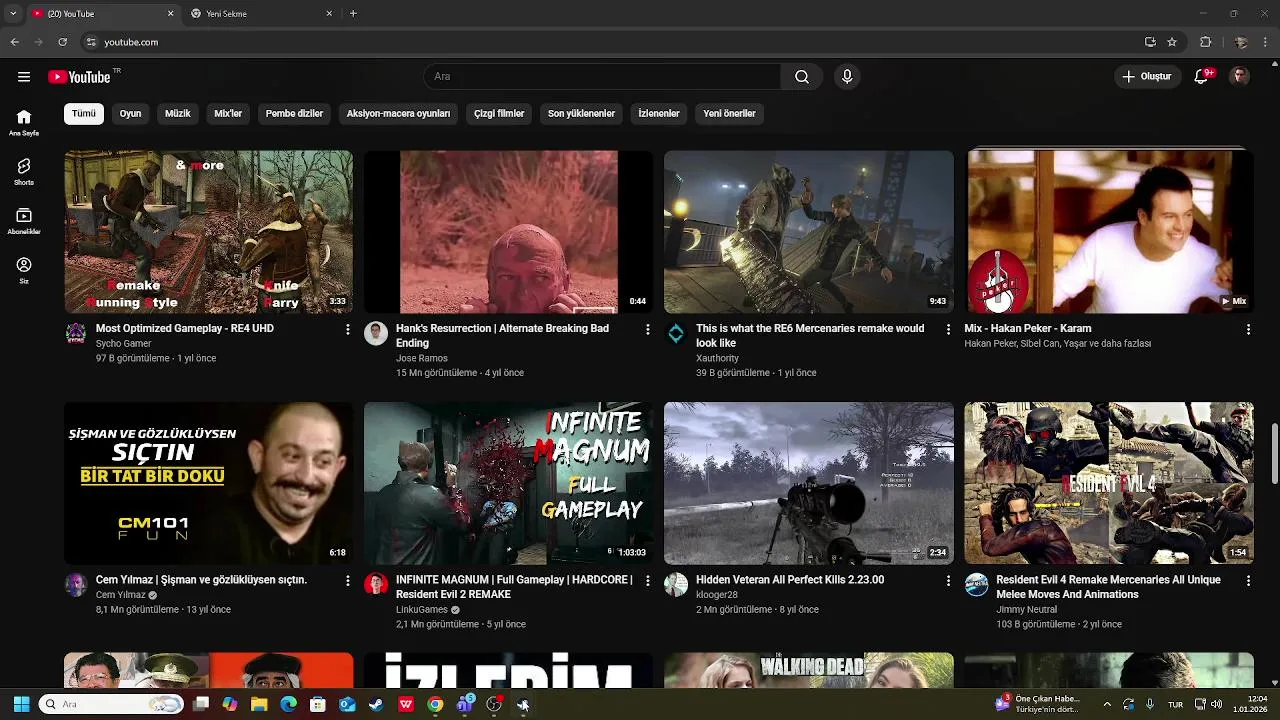Screen dimensions: 1280x720
Task: Open Cem Yılmaz channel name link
Action: click(121, 595)
